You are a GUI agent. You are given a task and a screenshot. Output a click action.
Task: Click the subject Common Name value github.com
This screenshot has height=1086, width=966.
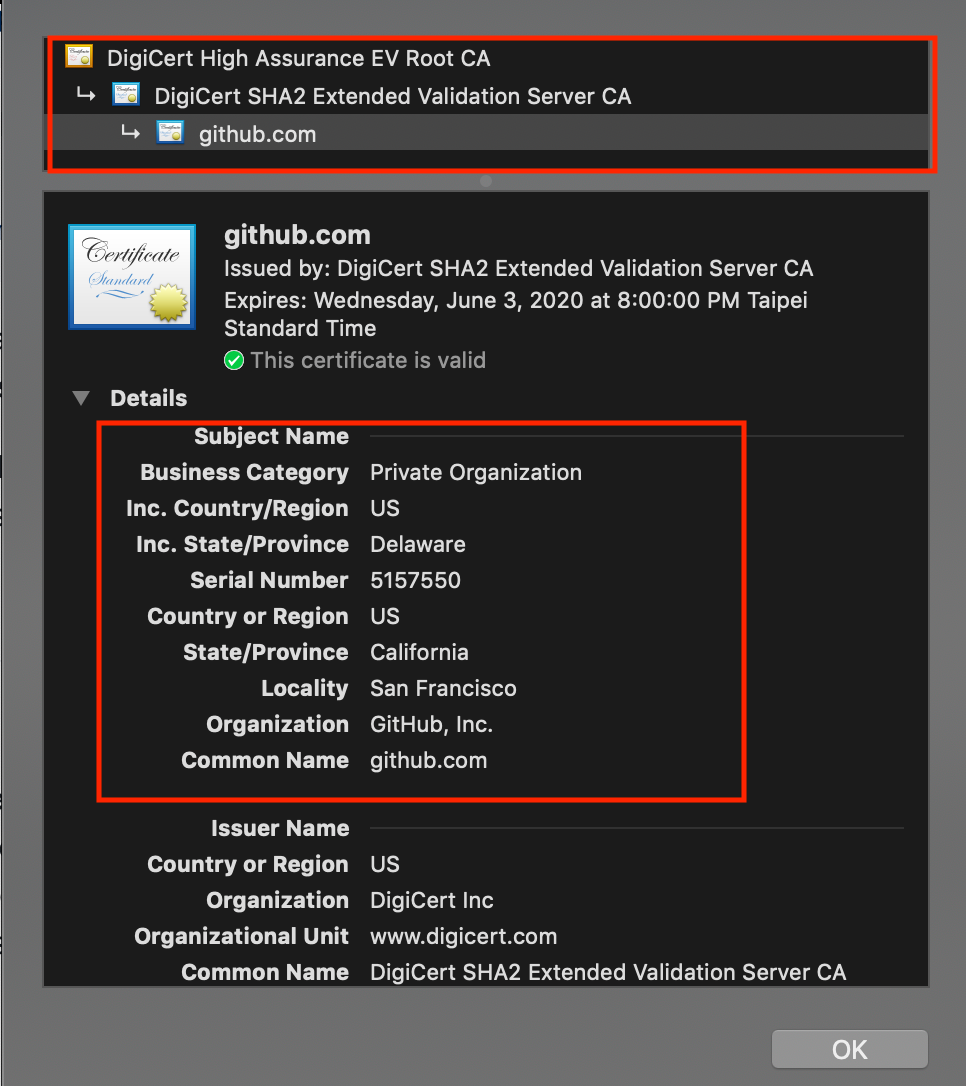pos(429,760)
